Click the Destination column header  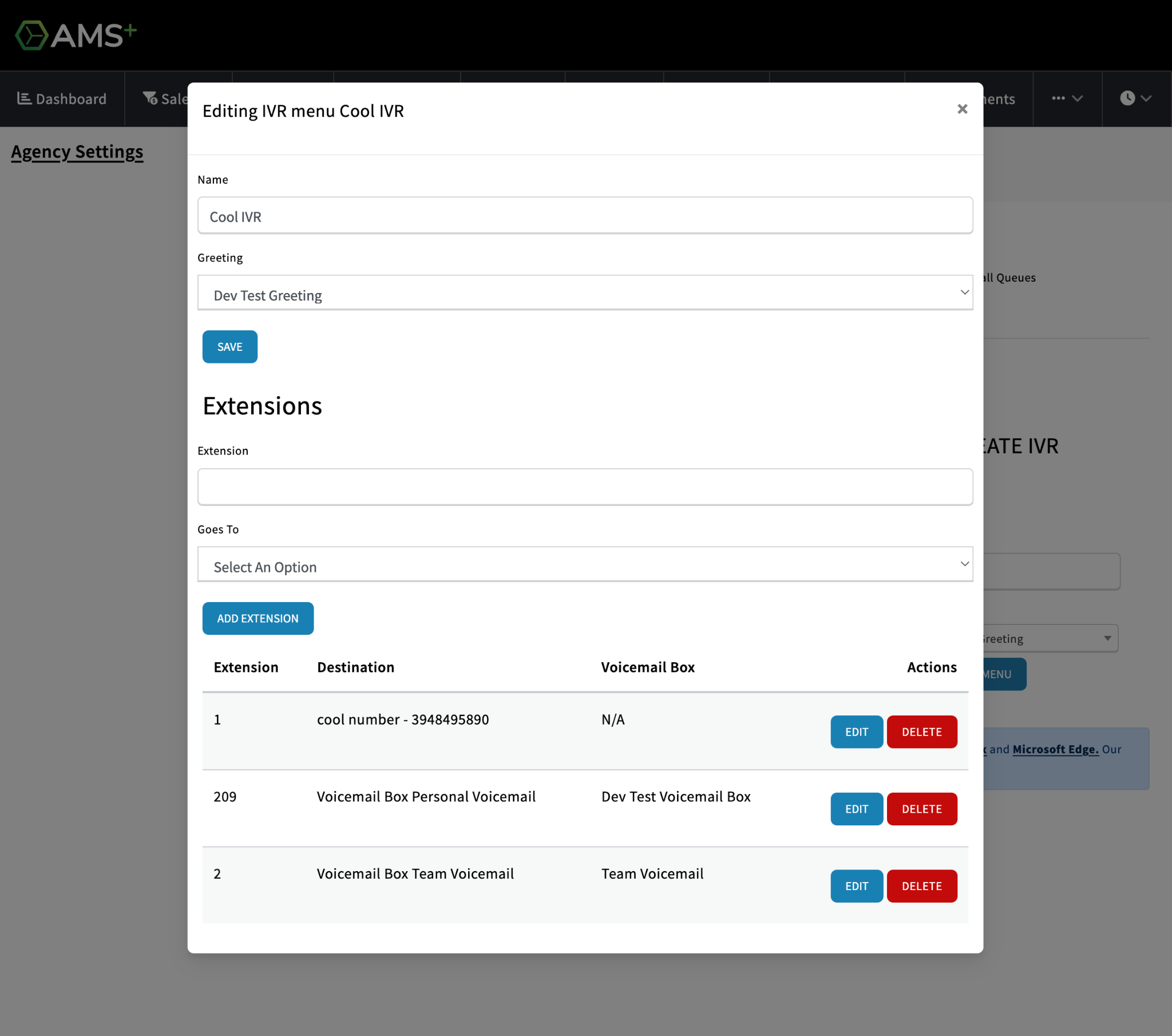(x=355, y=667)
